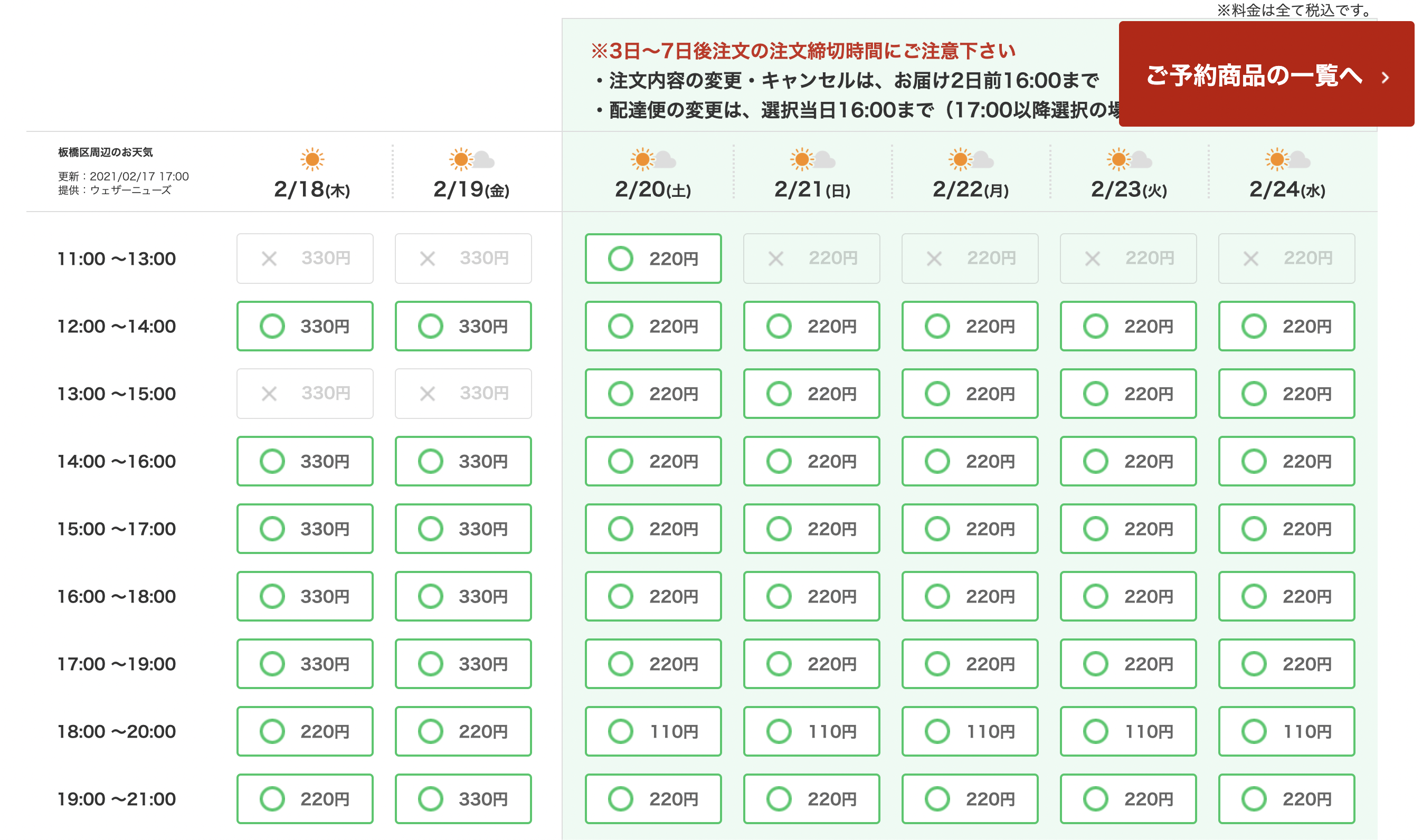This screenshot has height=840, width=1422.
Task: Pick the 2/23 16:00～18:00 220円 slot
Action: (1128, 596)
